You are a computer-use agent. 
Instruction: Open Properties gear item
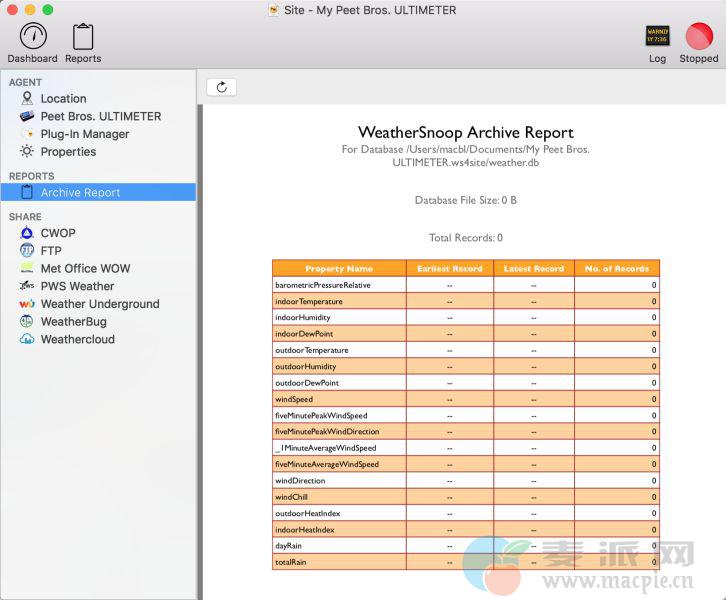coord(68,152)
